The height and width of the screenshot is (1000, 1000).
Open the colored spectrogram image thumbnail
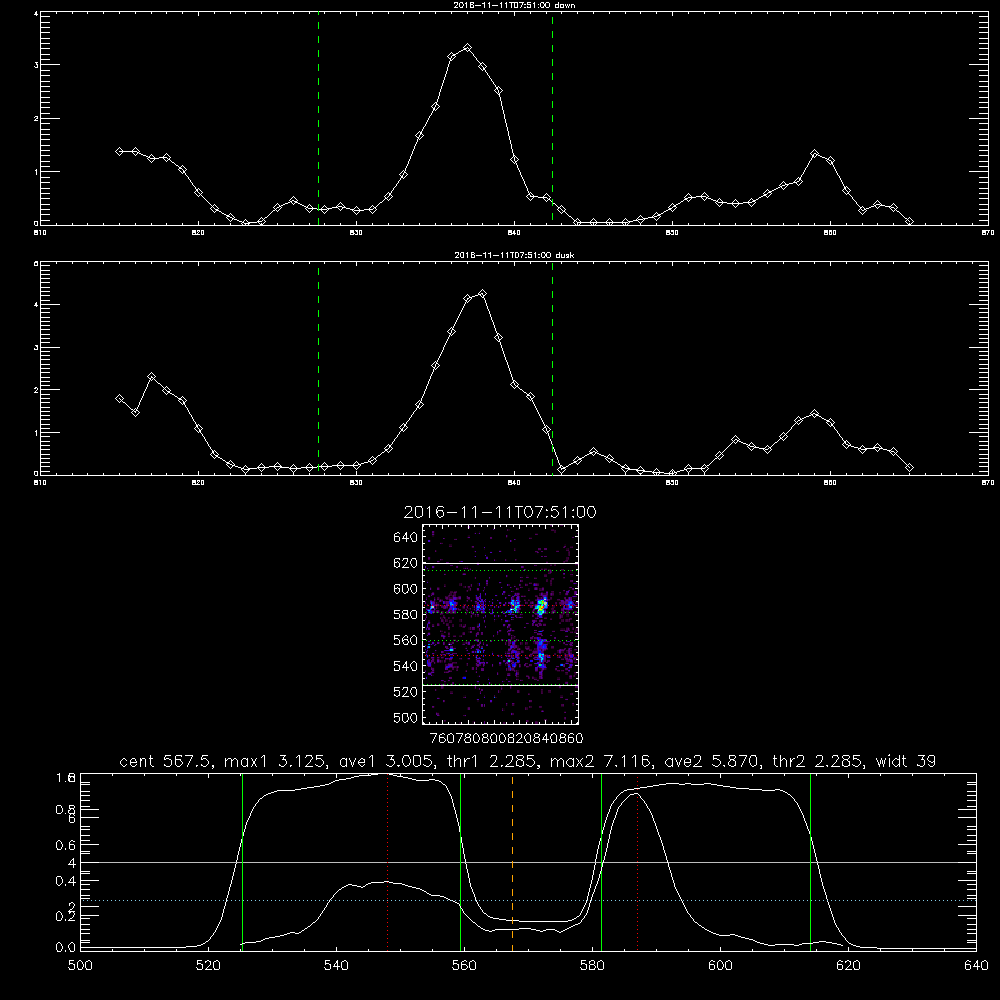coord(500,624)
